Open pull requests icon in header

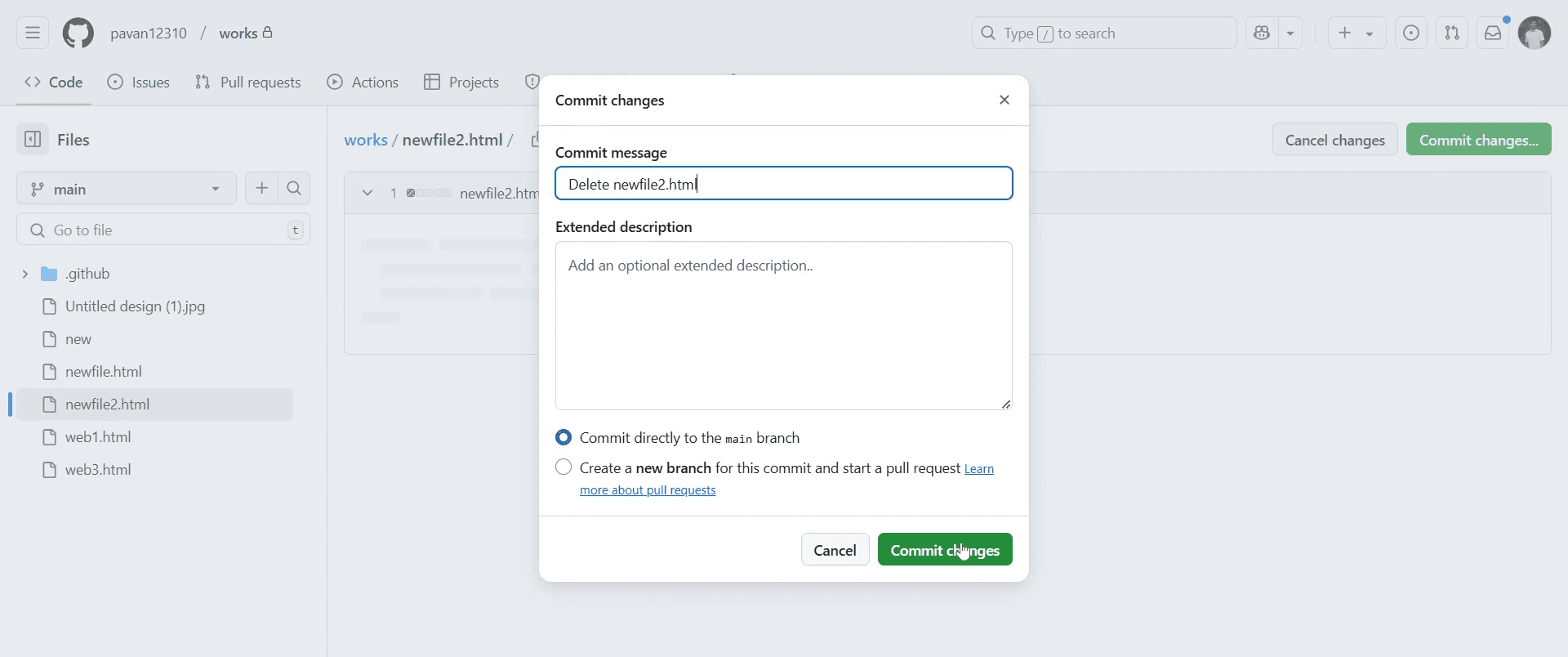tap(1452, 34)
